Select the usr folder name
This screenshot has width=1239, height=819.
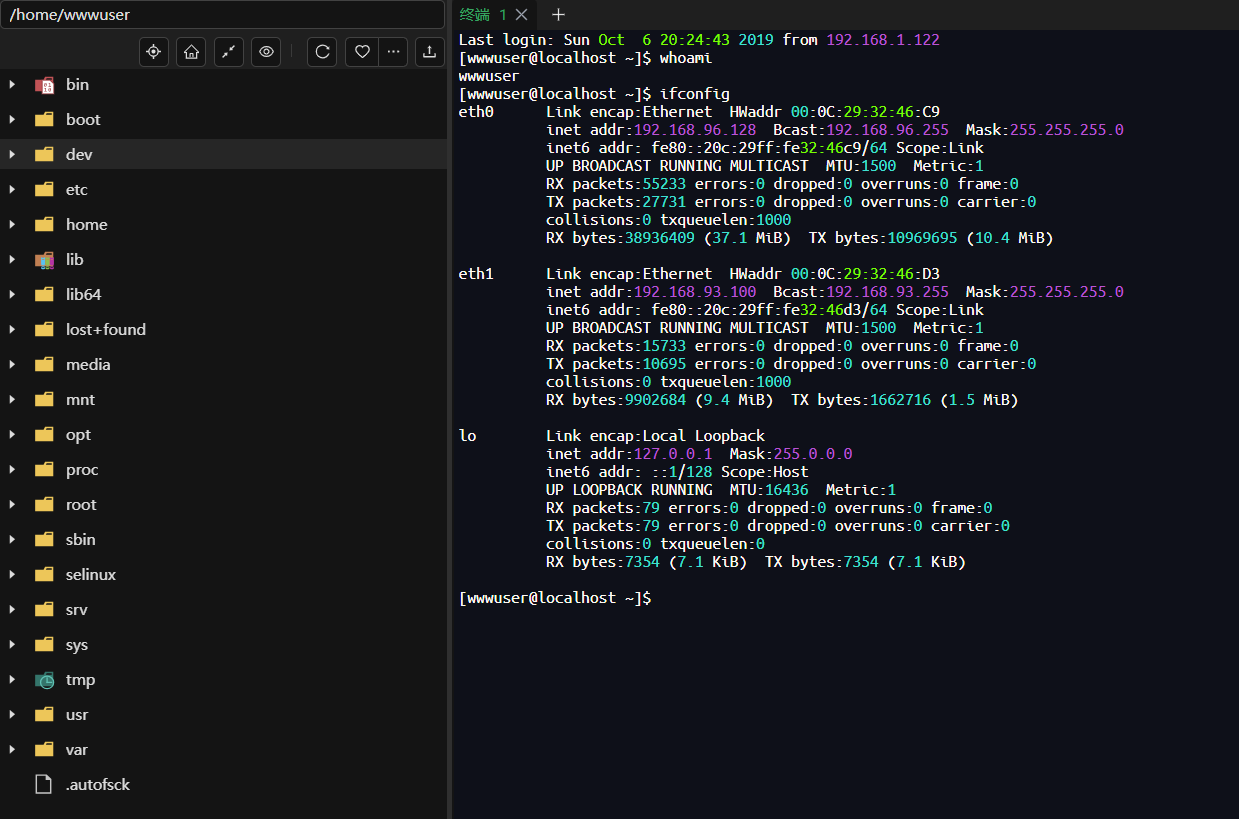click(77, 715)
